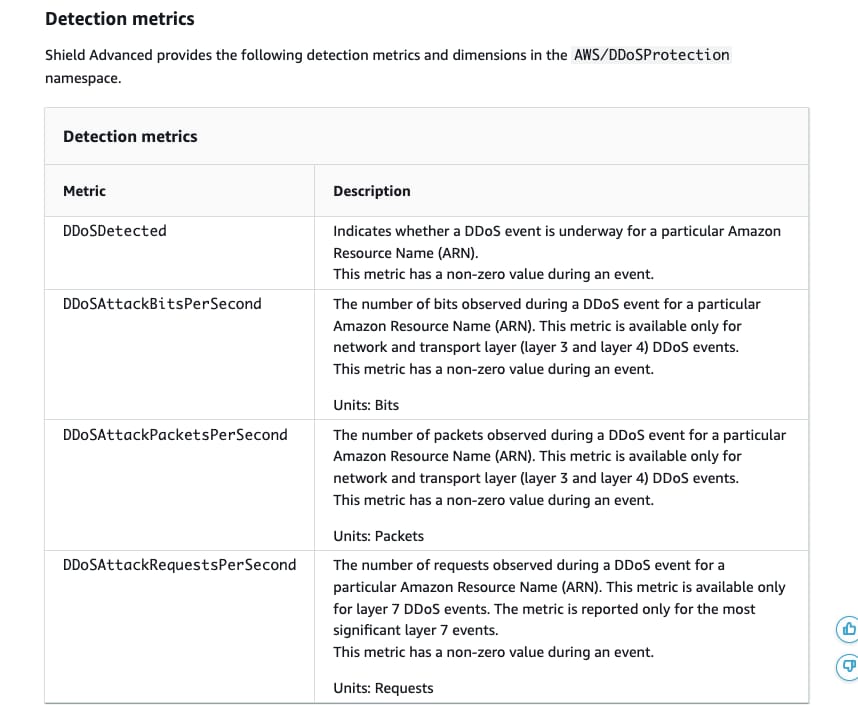
Task: Click the DDoSAttackPacketsPerSecond metric name
Action: pyautogui.click(x=175, y=435)
